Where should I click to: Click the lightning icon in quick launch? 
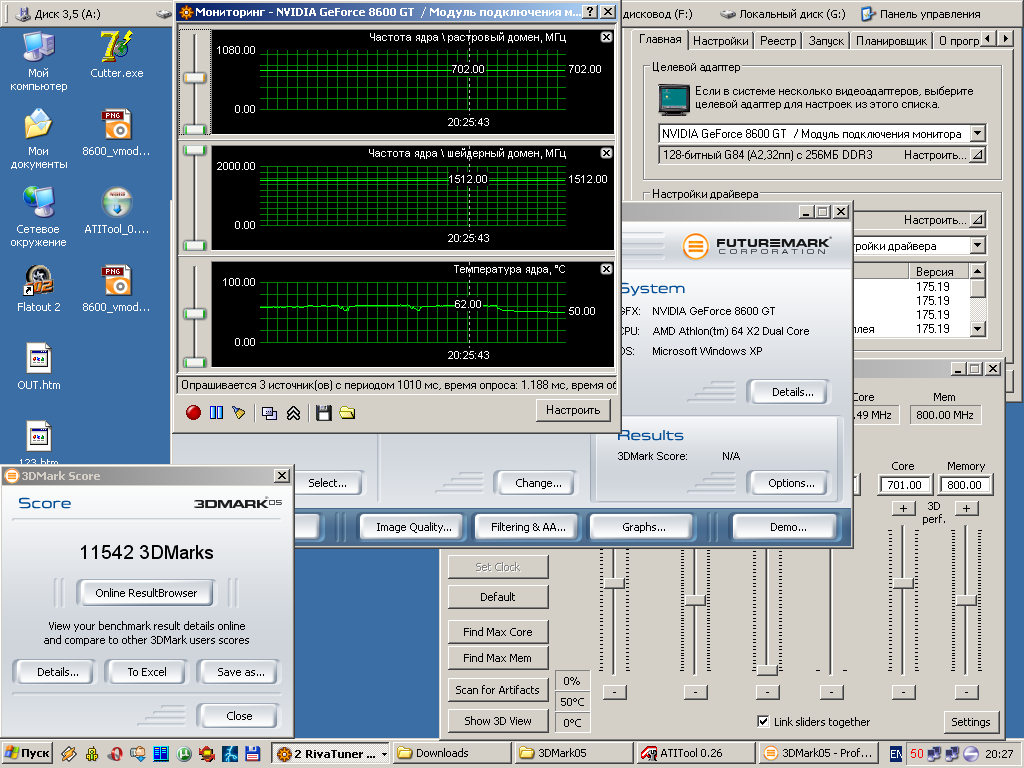[230, 754]
